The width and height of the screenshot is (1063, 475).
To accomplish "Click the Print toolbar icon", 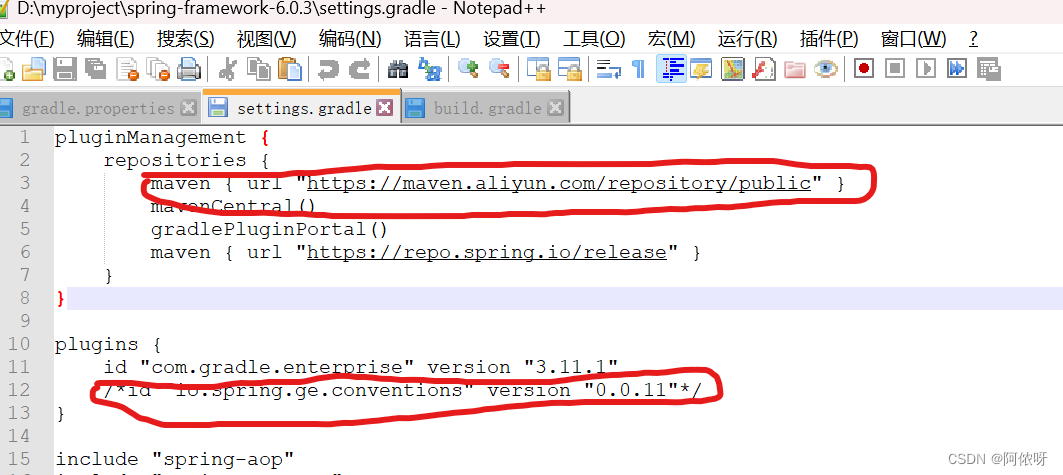I will coord(188,68).
